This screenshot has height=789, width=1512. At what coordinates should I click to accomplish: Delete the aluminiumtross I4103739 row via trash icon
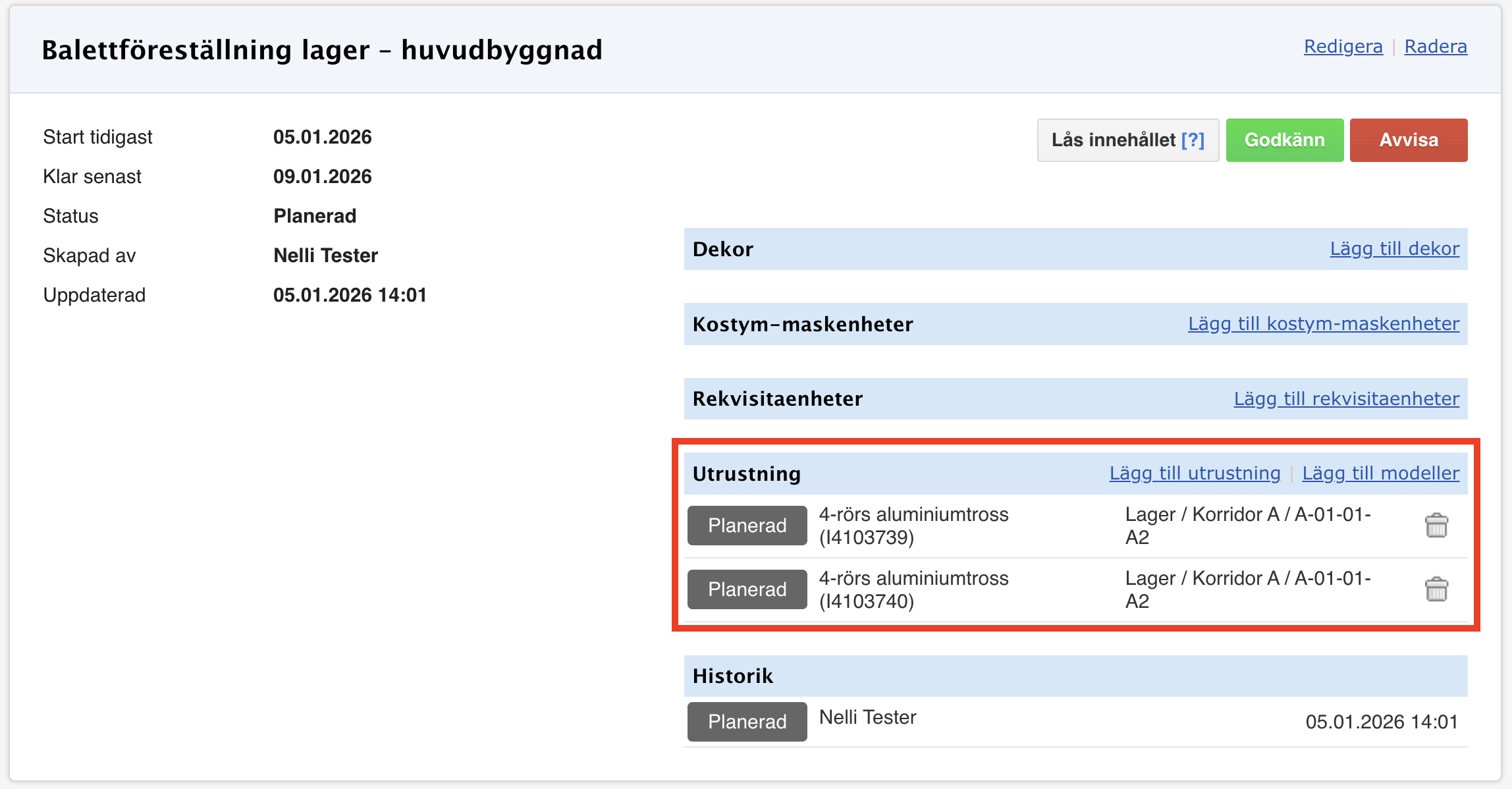[1436, 526]
